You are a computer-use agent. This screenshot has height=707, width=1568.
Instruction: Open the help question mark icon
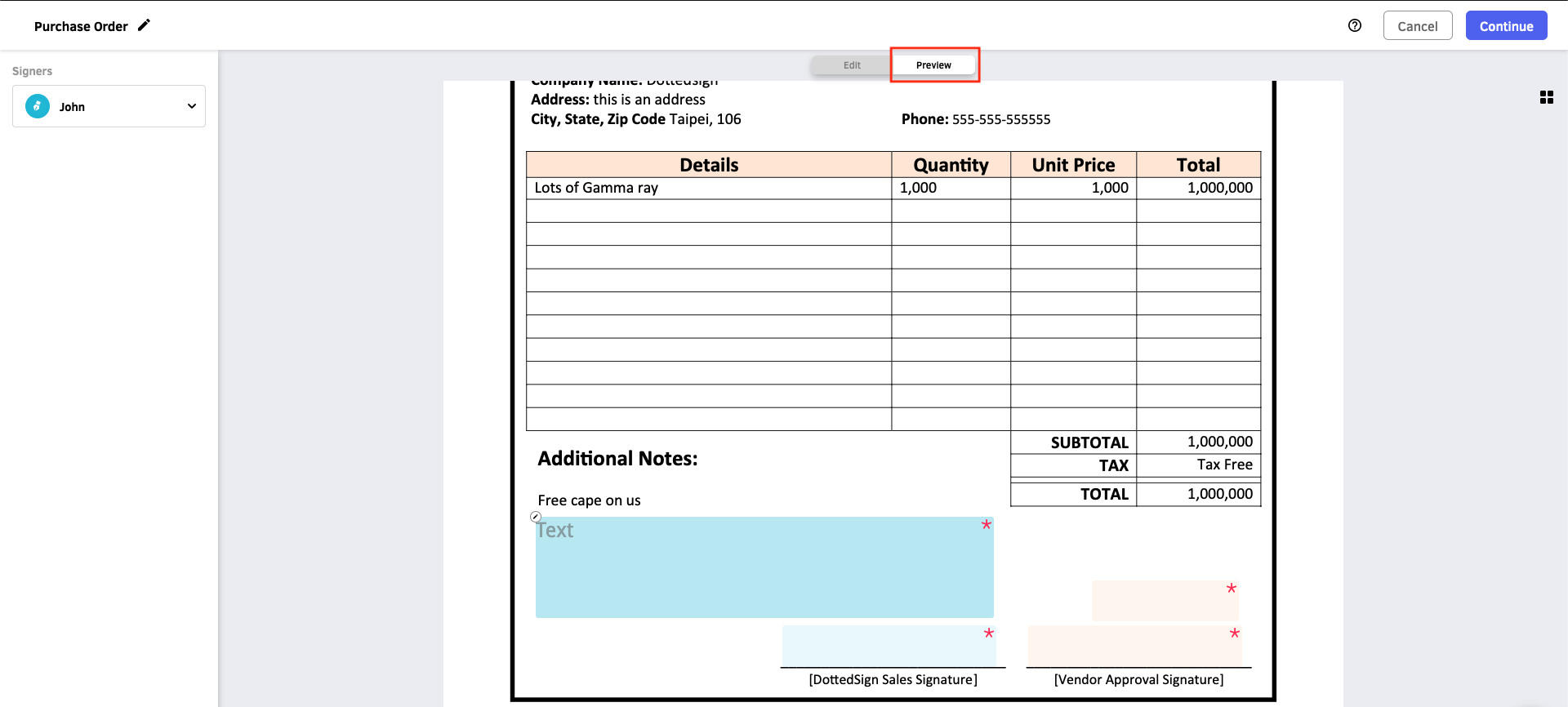coord(1355,25)
